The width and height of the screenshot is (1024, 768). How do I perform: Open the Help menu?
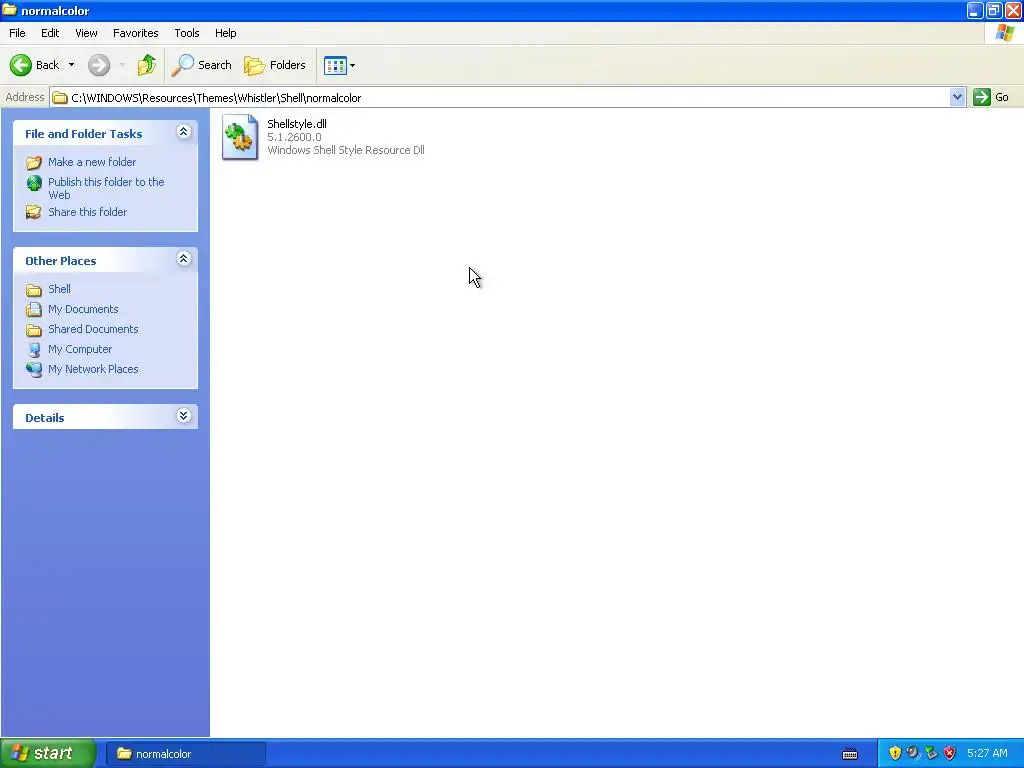click(226, 33)
